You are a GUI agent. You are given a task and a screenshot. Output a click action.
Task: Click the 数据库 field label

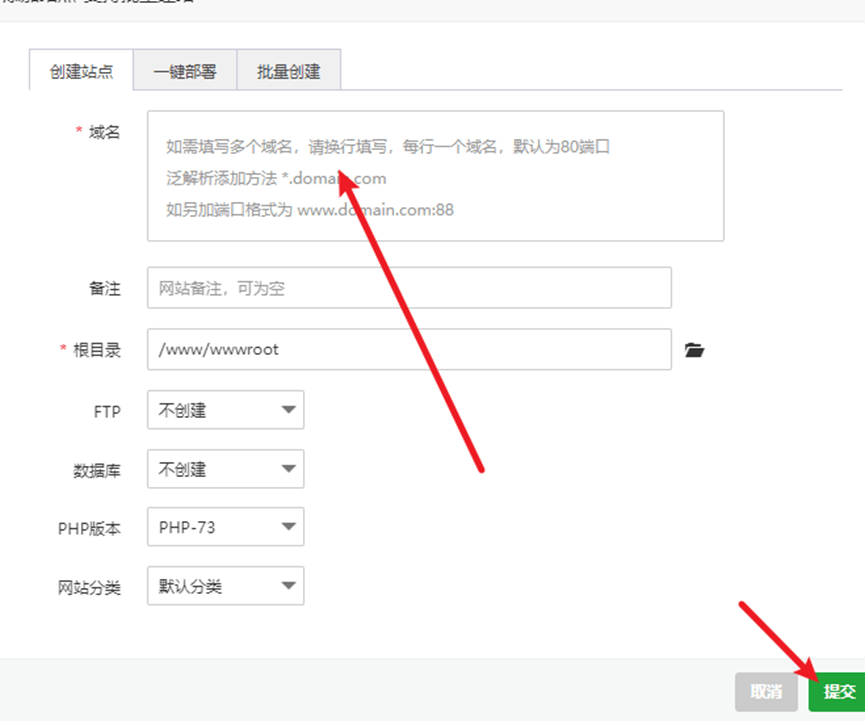[98, 470]
